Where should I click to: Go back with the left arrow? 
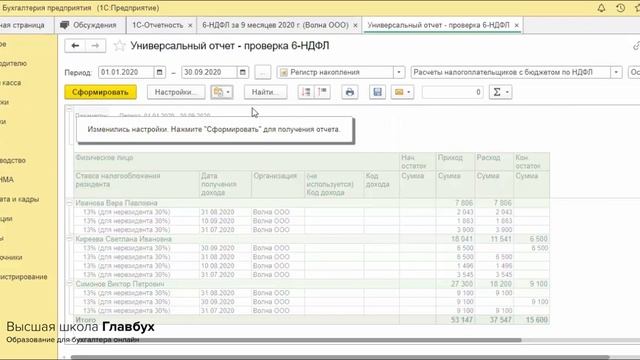click(75, 46)
